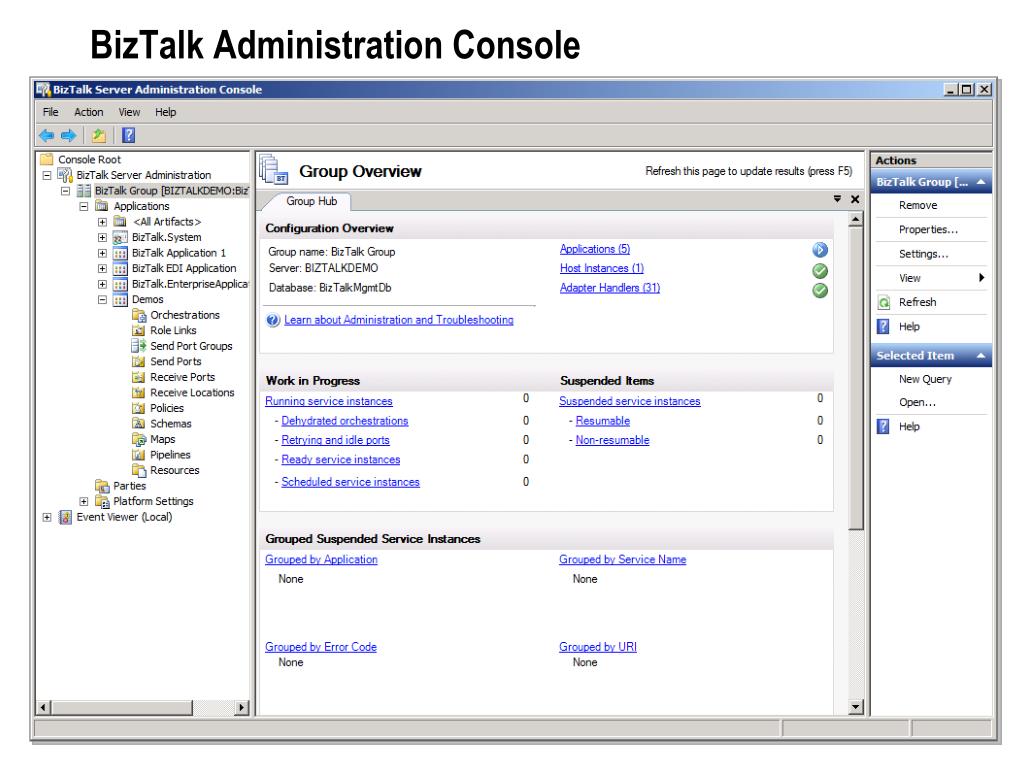Click the Policies icon
Viewport: 1024px width, 768px height.
(138, 408)
